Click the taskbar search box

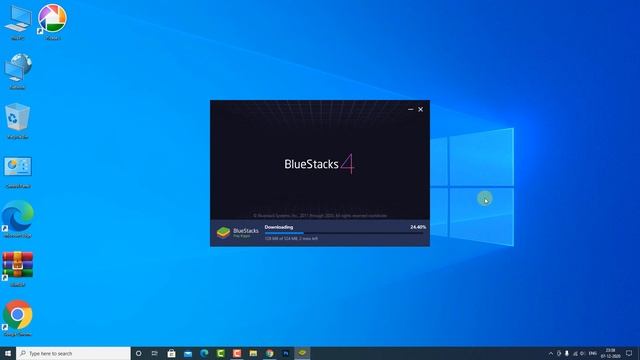tap(73, 353)
